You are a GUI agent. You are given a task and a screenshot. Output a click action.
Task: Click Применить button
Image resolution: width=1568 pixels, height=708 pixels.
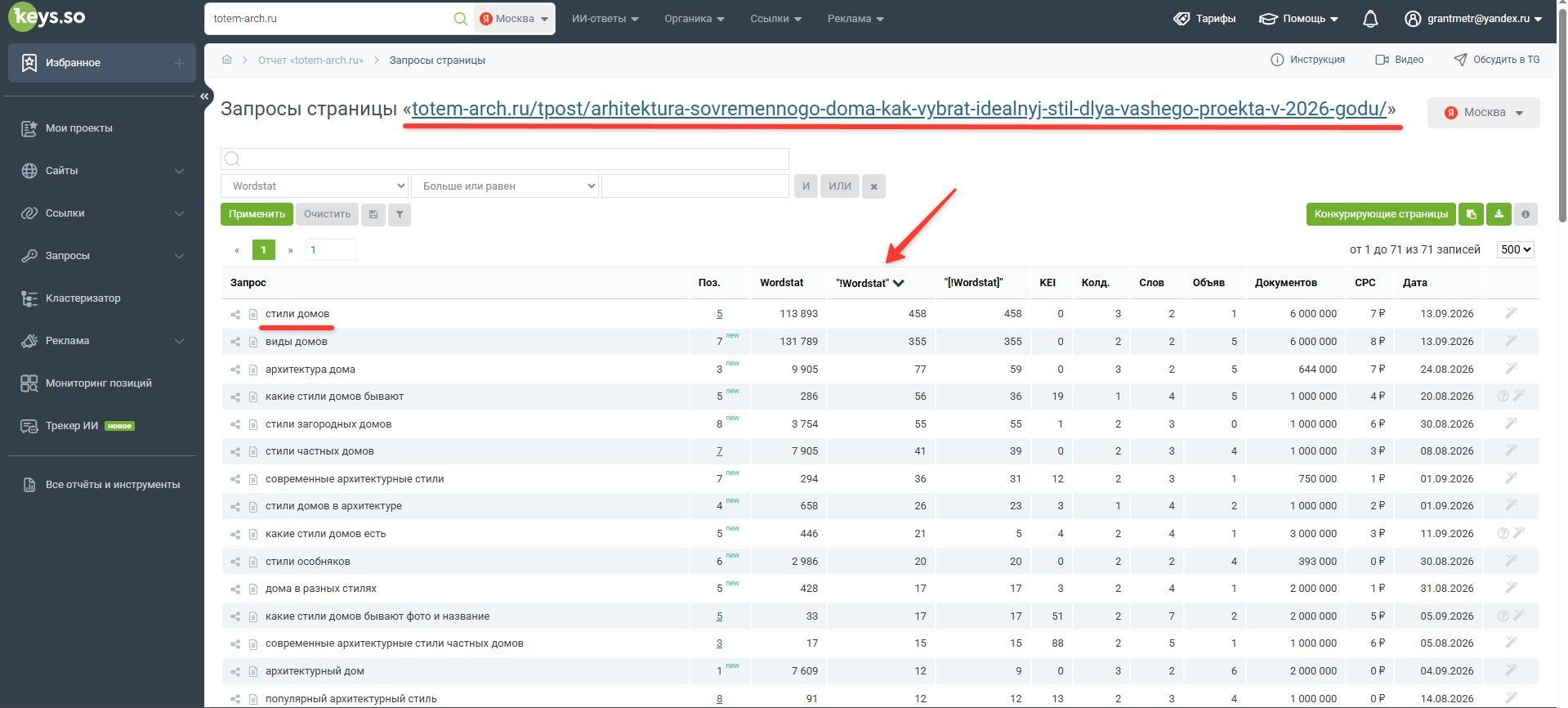click(257, 214)
